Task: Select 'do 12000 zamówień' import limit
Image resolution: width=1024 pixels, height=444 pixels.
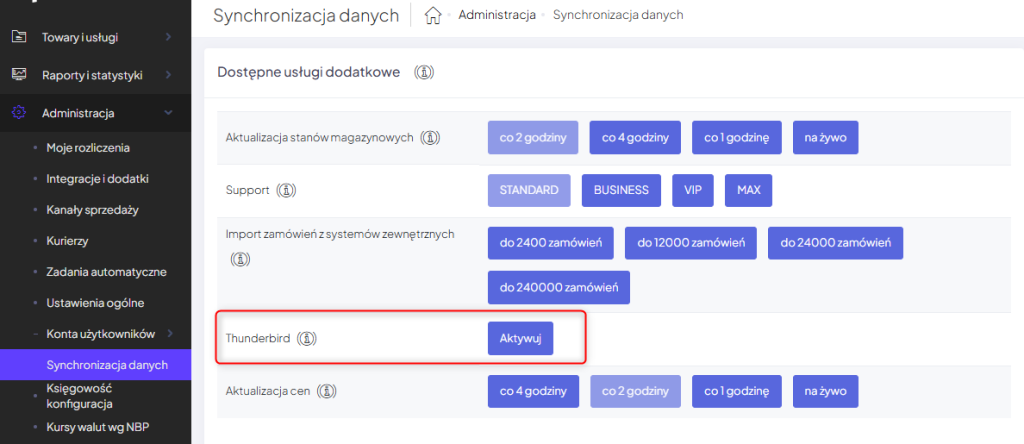Action: pyautogui.click(x=690, y=243)
